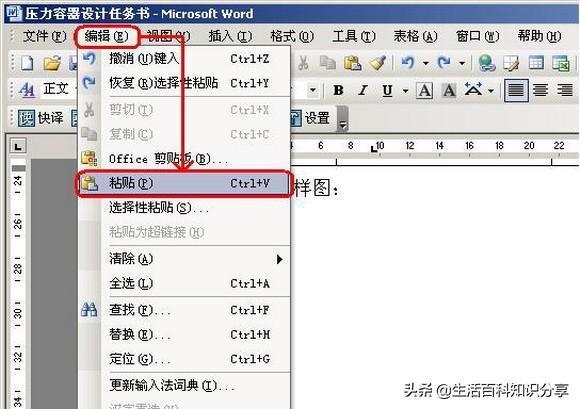Choose 替换 menu entry

click(184, 335)
